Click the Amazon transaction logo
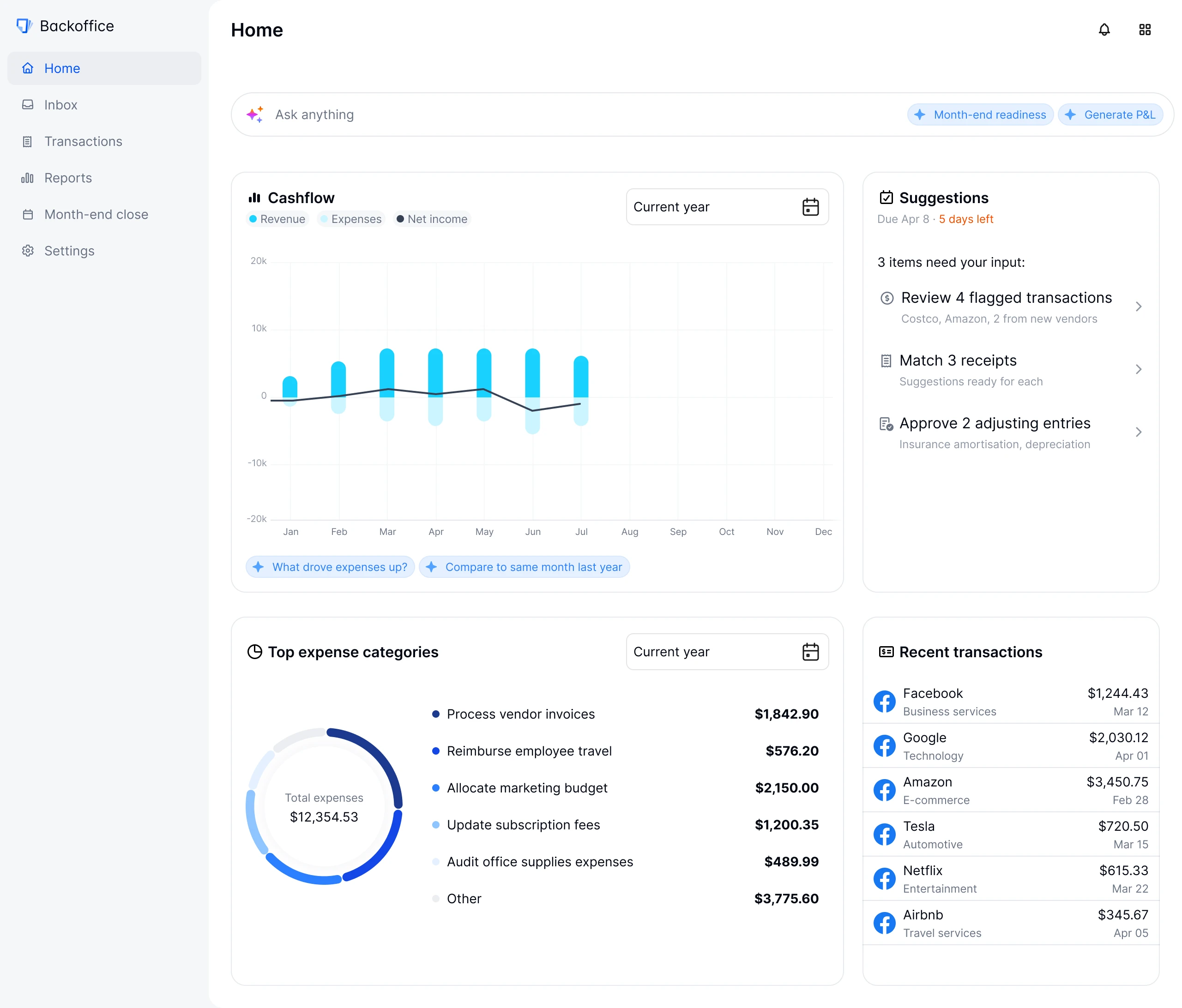The image size is (1182, 1008). click(884, 790)
